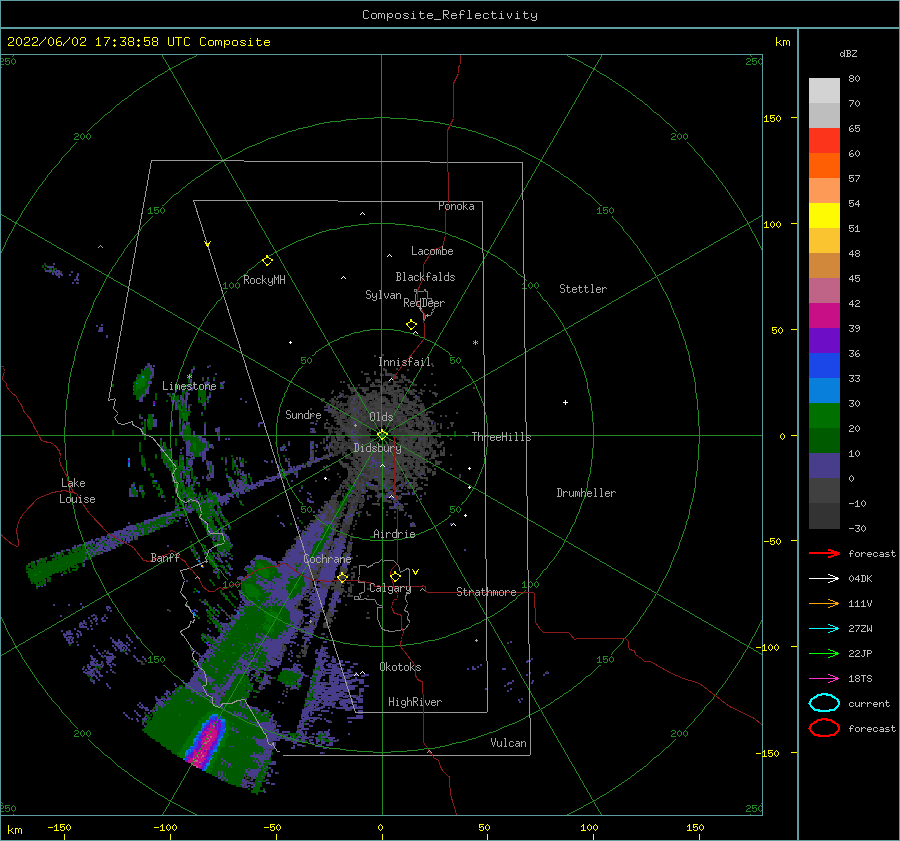Image resolution: width=900 pixels, height=841 pixels.
Task: Click the RedDeer city label
Action: click(x=424, y=303)
